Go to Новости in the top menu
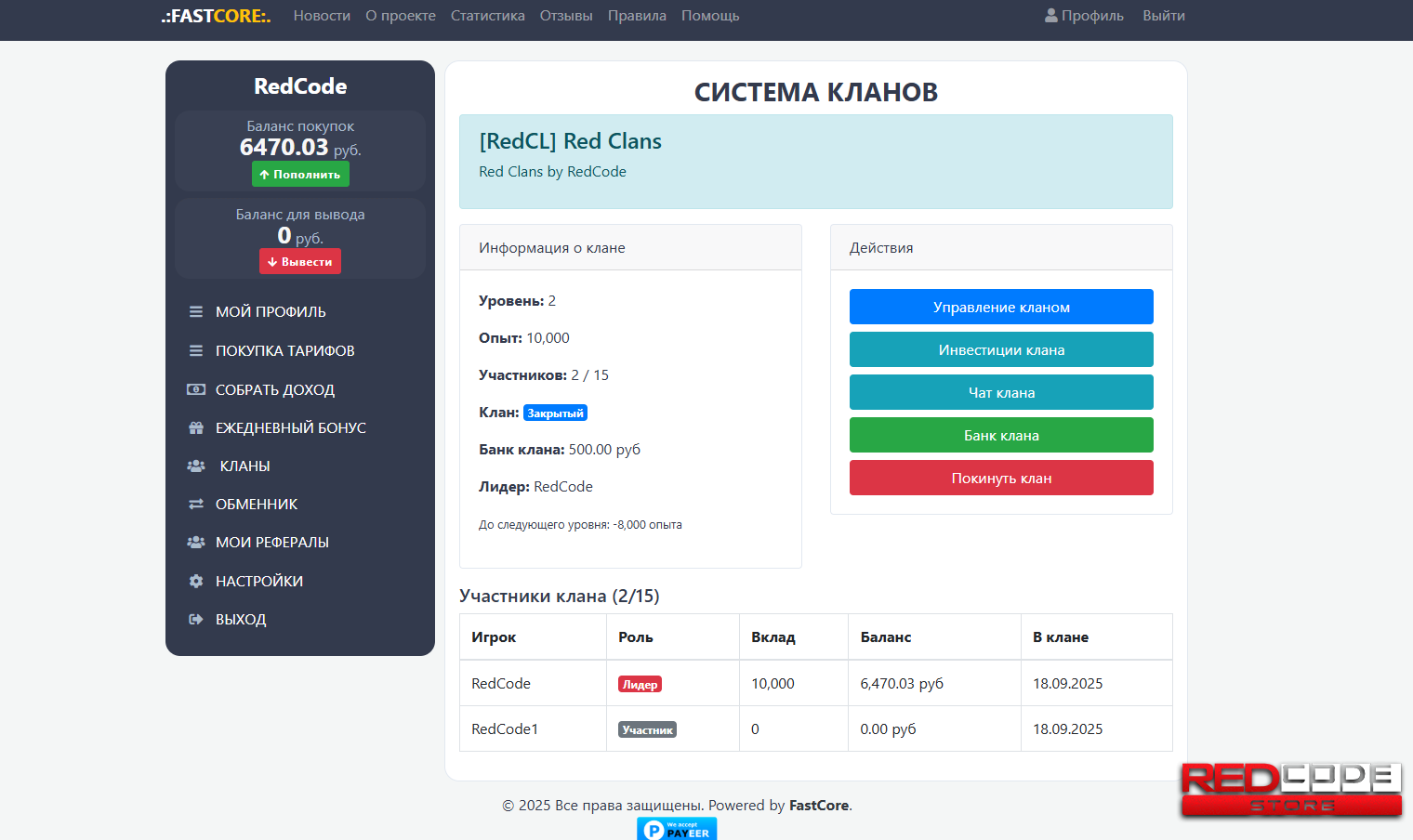The height and width of the screenshot is (840, 1413). pyautogui.click(x=322, y=16)
